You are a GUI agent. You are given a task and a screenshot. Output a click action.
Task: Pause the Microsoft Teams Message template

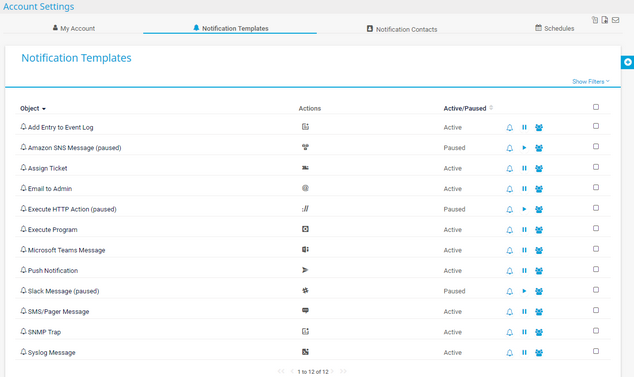(x=524, y=250)
